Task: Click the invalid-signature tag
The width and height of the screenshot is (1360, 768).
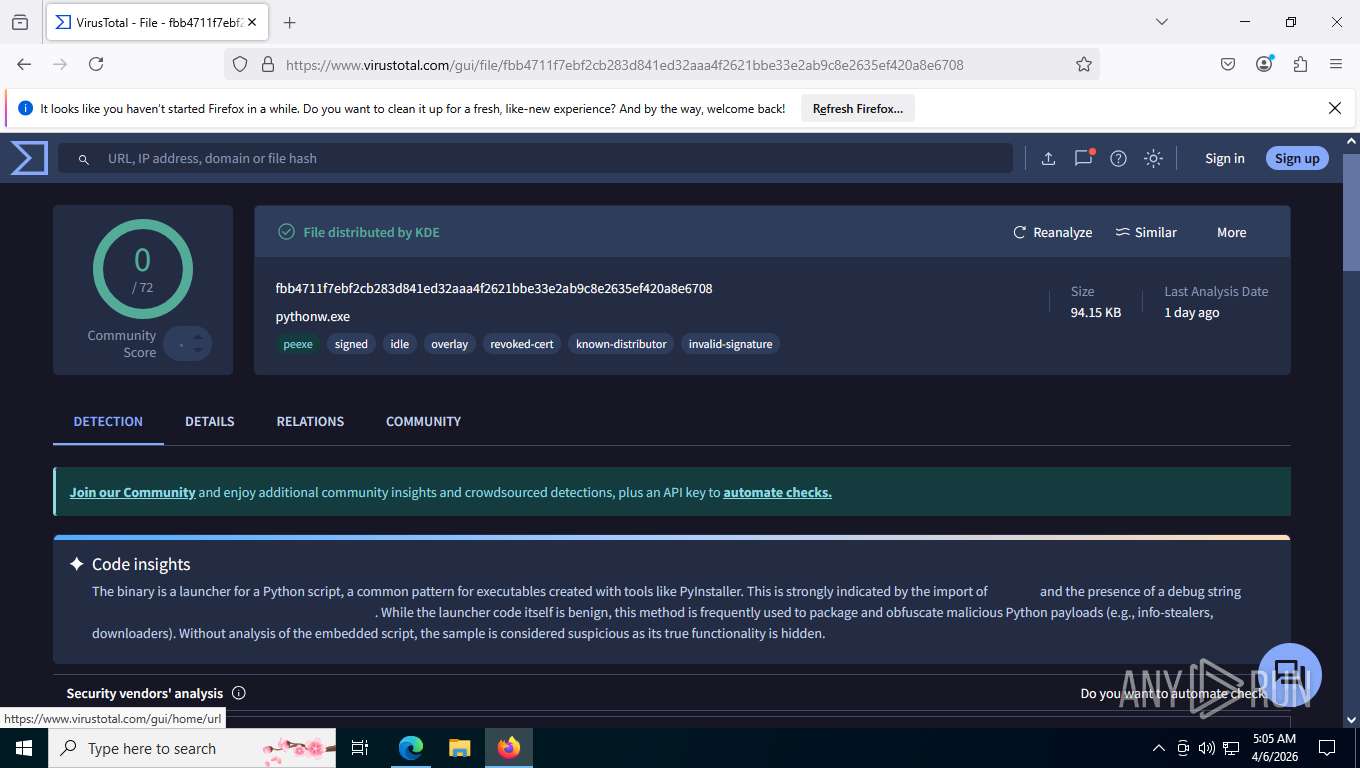Action: pyautogui.click(x=731, y=344)
